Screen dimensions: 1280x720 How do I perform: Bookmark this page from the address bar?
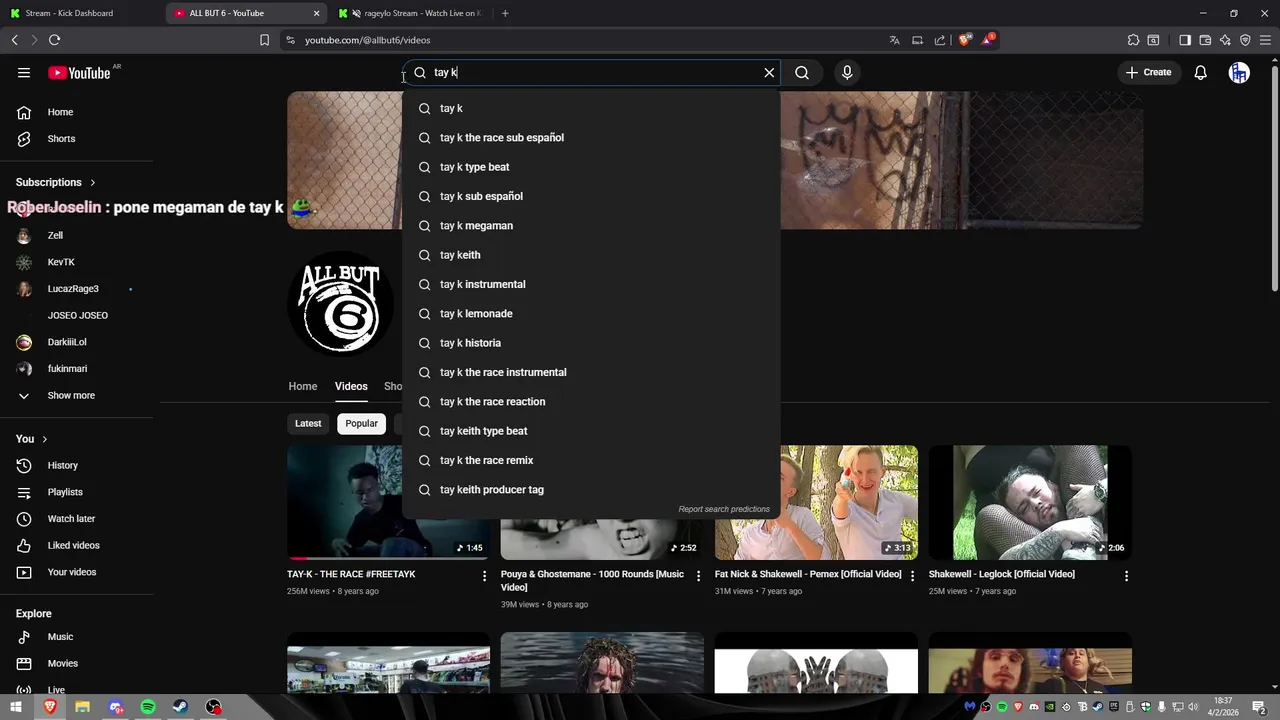click(x=264, y=40)
